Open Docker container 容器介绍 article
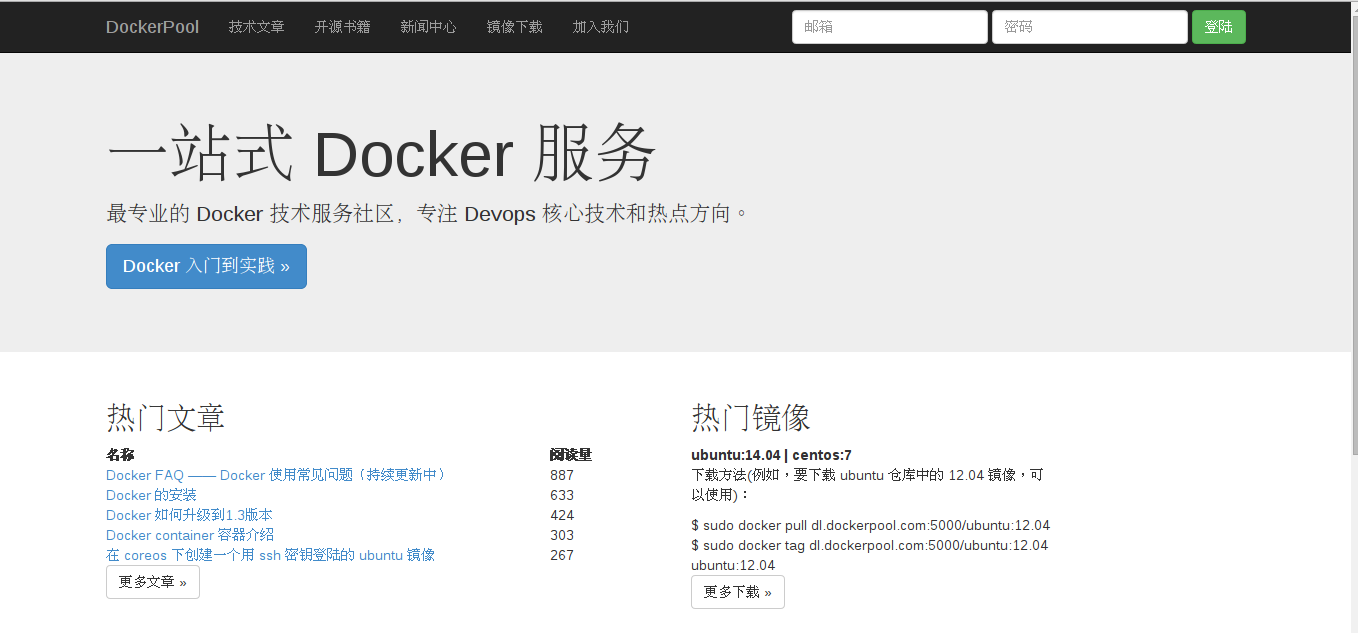This screenshot has width=1358, height=633. (190, 535)
